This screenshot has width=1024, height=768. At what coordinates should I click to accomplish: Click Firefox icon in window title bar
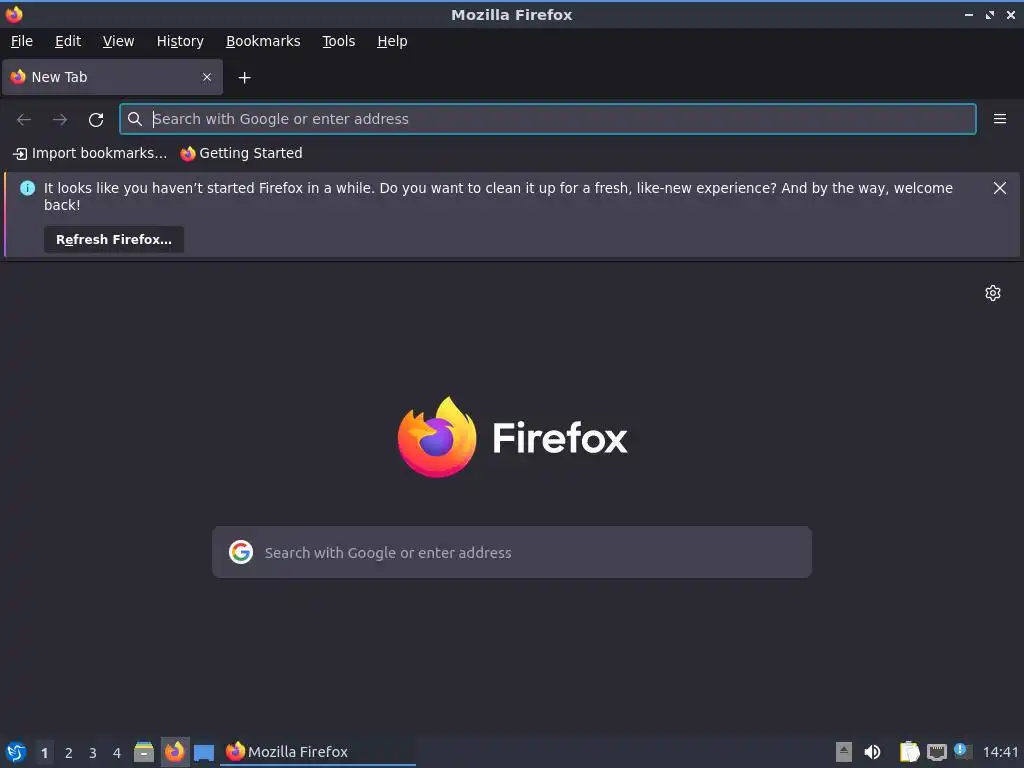tap(14, 14)
